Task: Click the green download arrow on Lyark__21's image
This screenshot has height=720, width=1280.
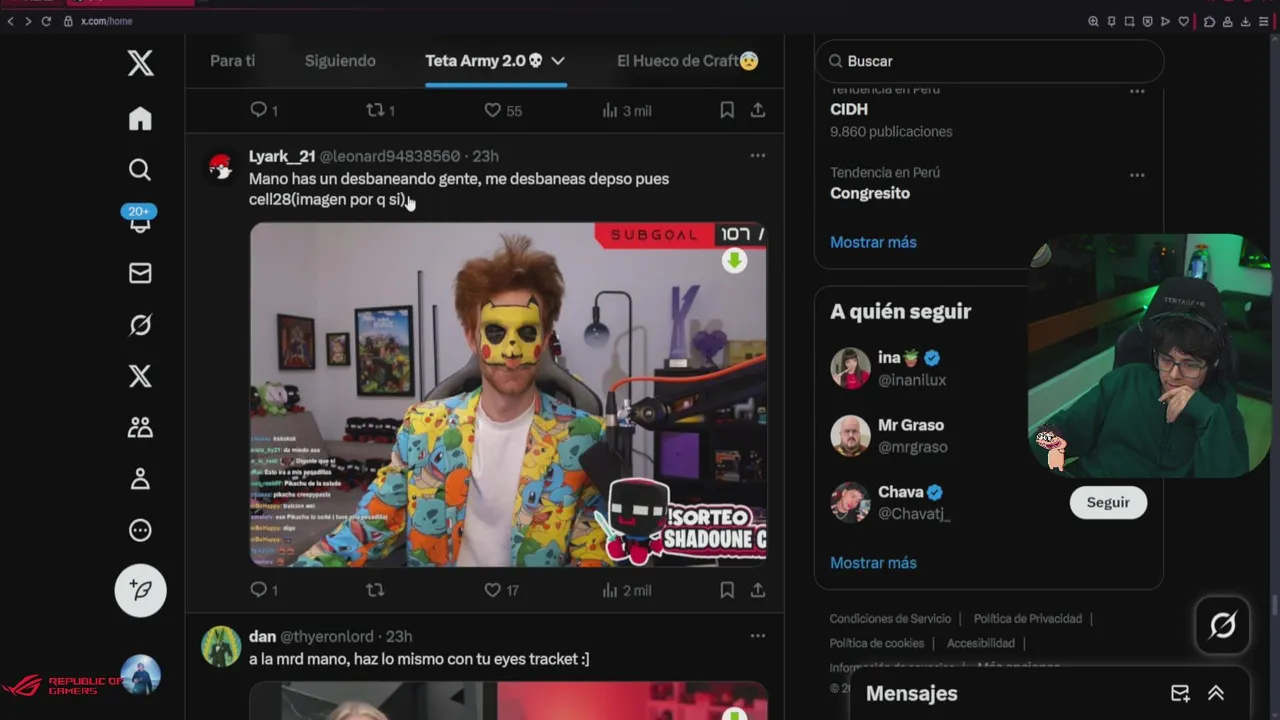Action: coord(735,261)
